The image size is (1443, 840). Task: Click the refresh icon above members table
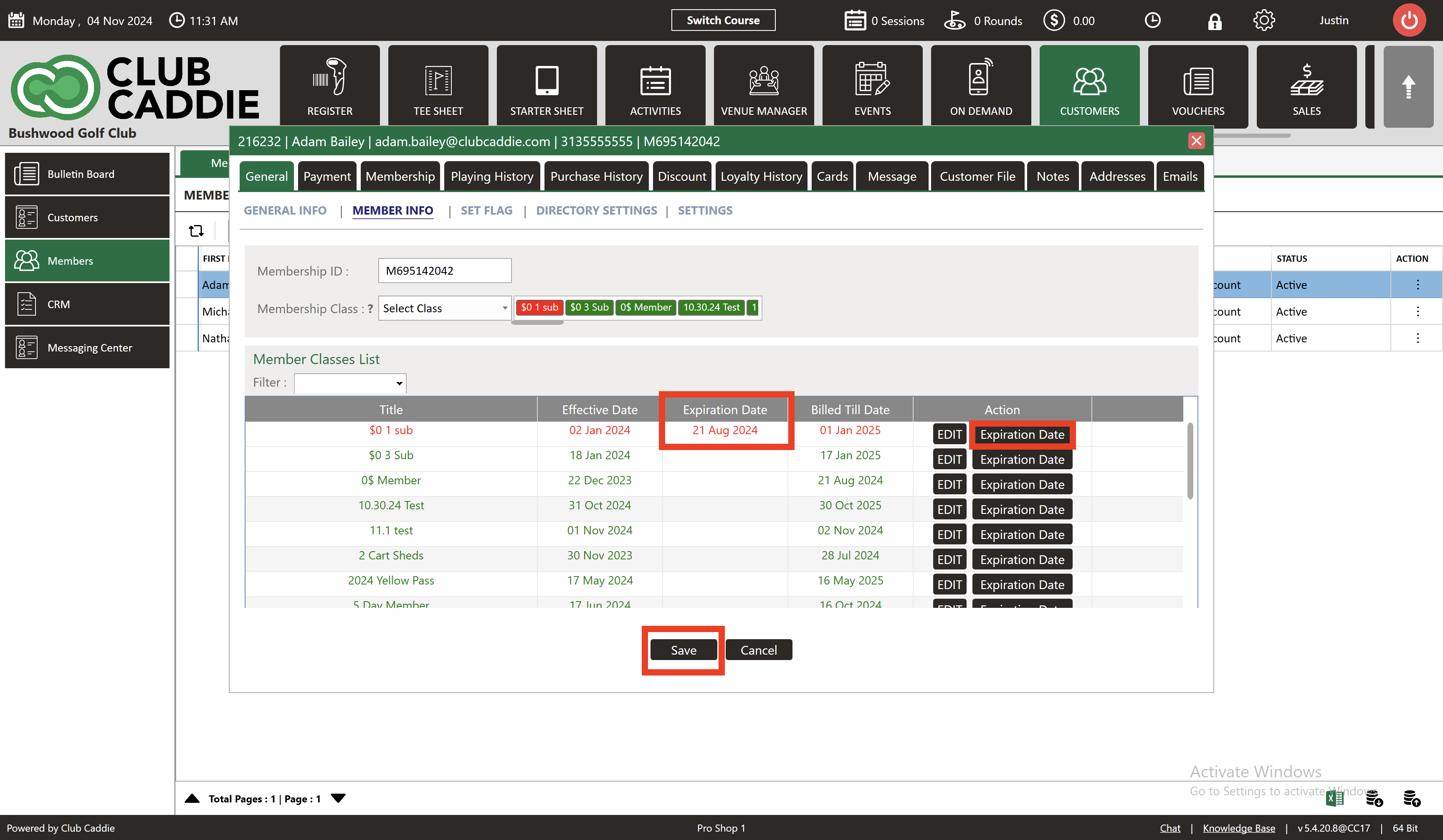pyautogui.click(x=196, y=231)
